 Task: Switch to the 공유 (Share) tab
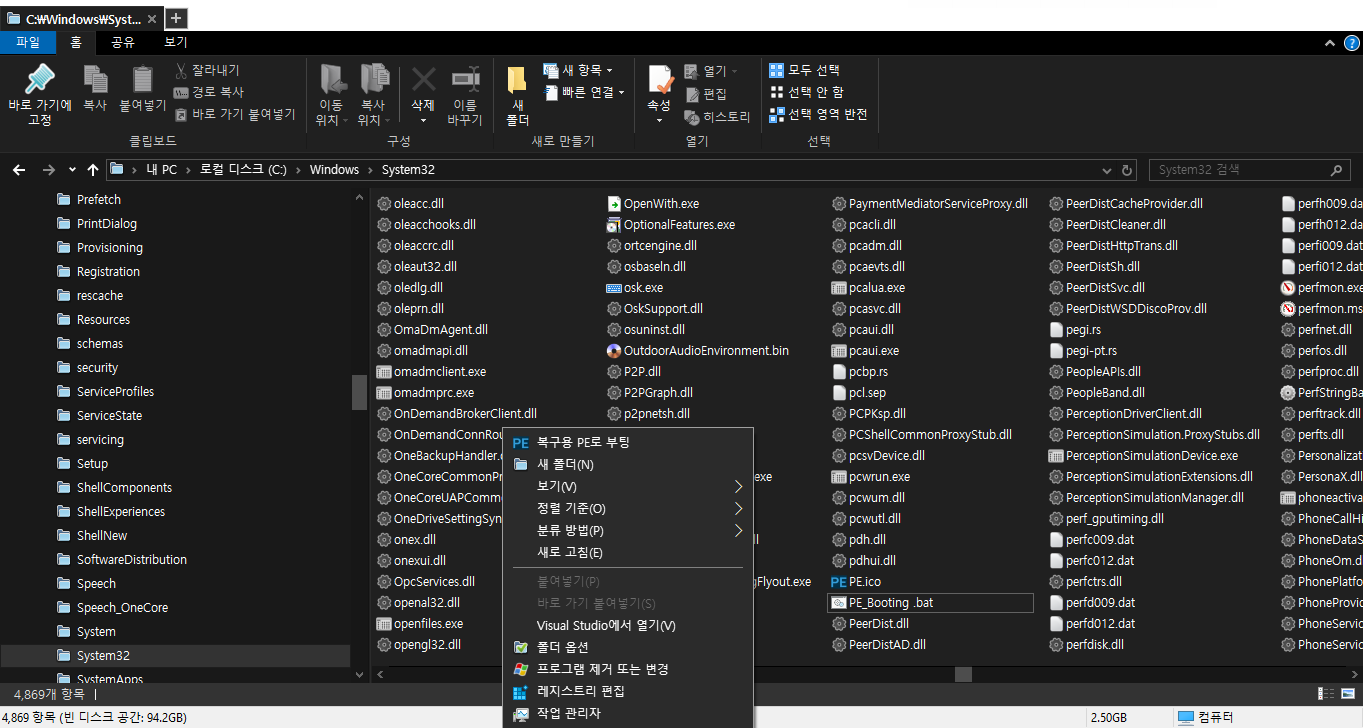pos(123,42)
